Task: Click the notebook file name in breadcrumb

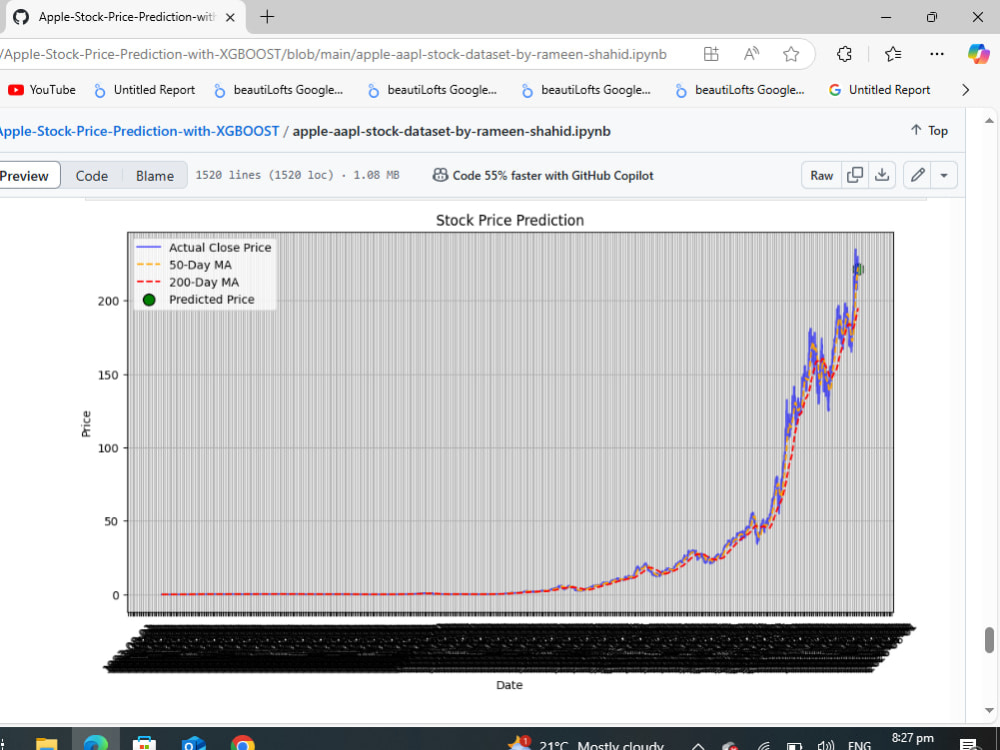Action: (452, 131)
